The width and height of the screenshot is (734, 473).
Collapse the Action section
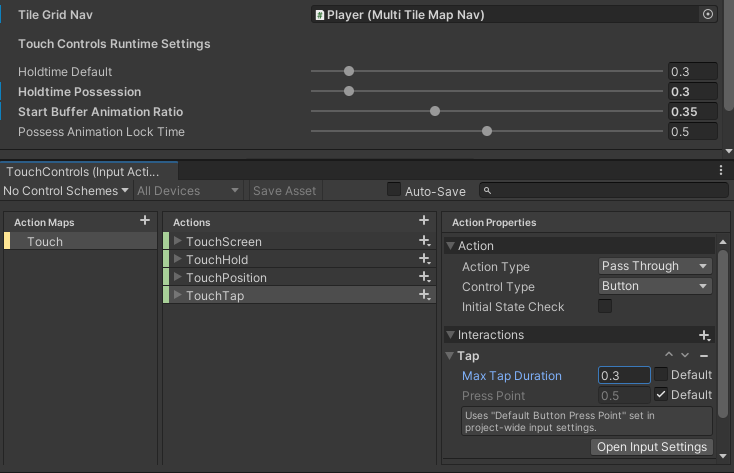pos(450,246)
